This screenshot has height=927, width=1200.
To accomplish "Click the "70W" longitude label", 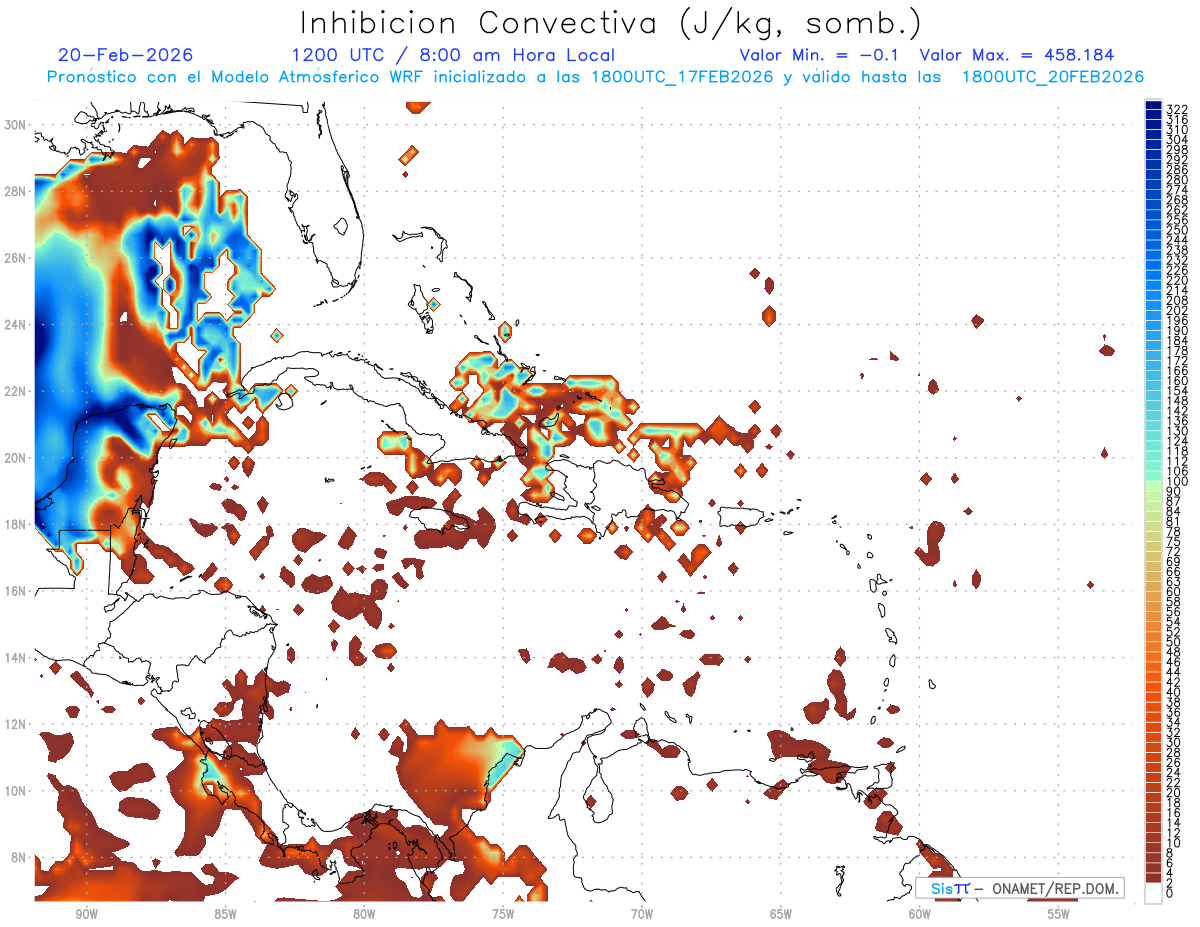I will 642,914.
